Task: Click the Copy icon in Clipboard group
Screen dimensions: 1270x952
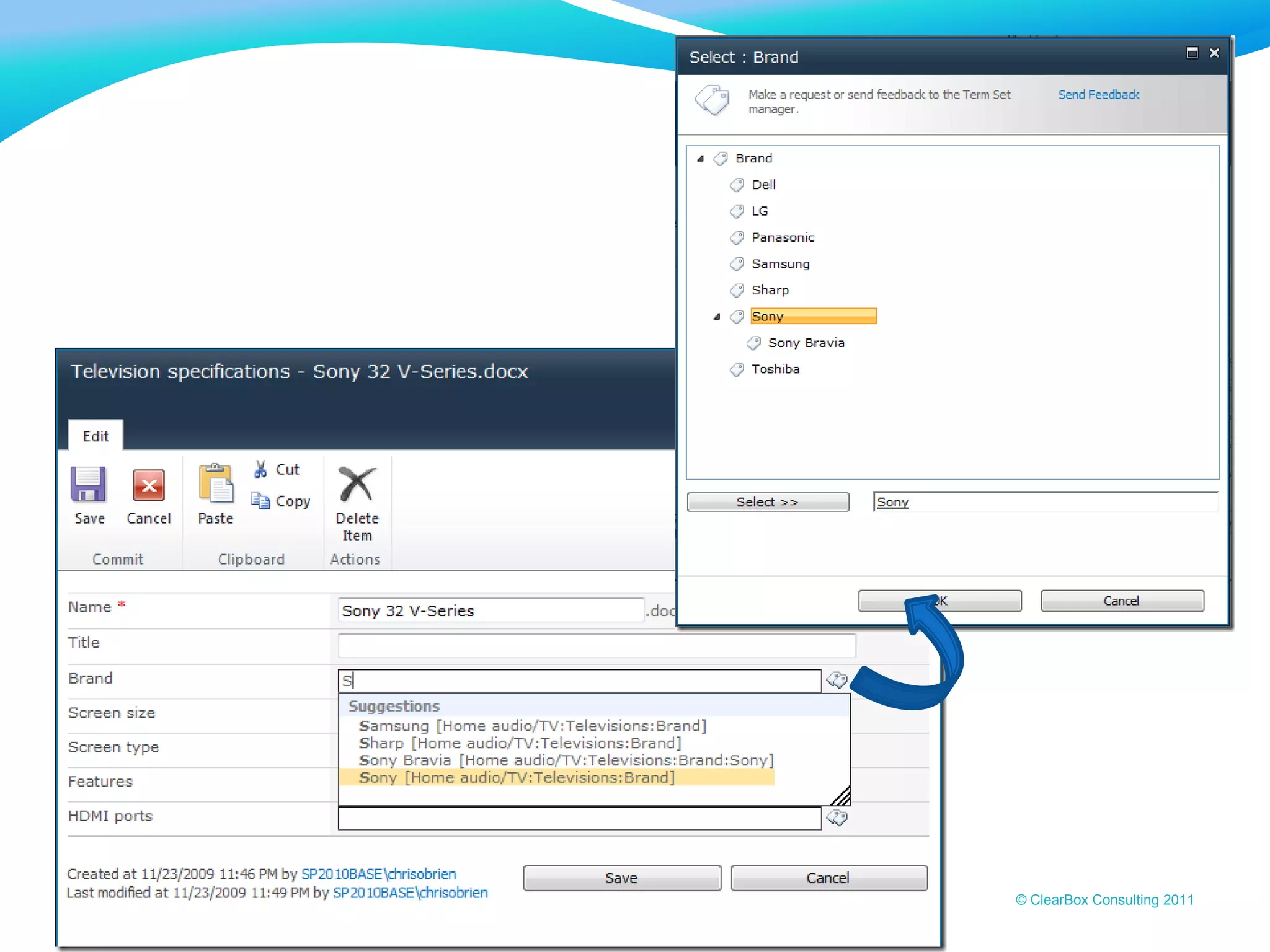Action: coord(260,500)
